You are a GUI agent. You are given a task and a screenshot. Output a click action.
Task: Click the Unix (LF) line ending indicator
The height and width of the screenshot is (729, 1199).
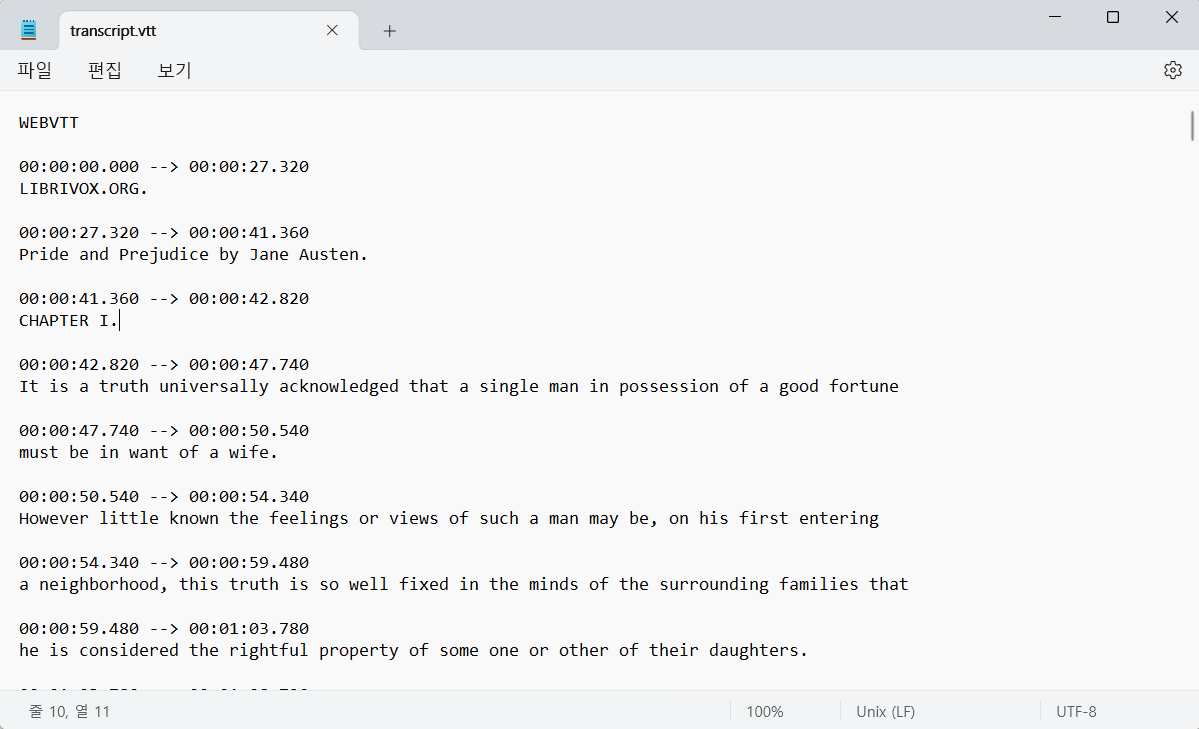885,711
